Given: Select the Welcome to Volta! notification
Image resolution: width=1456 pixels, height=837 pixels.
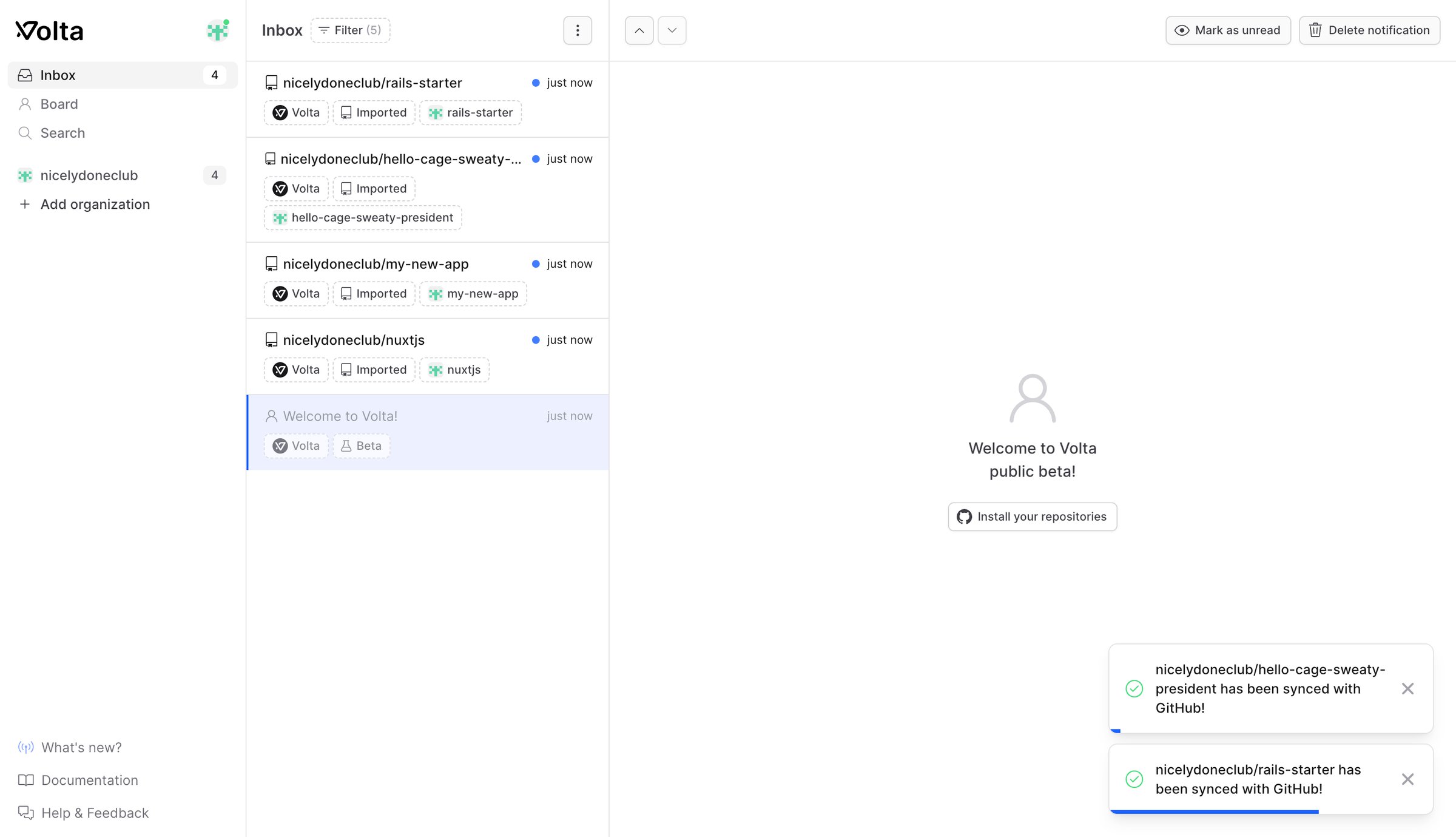Looking at the screenshot, I should pyautogui.click(x=428, y=432).
